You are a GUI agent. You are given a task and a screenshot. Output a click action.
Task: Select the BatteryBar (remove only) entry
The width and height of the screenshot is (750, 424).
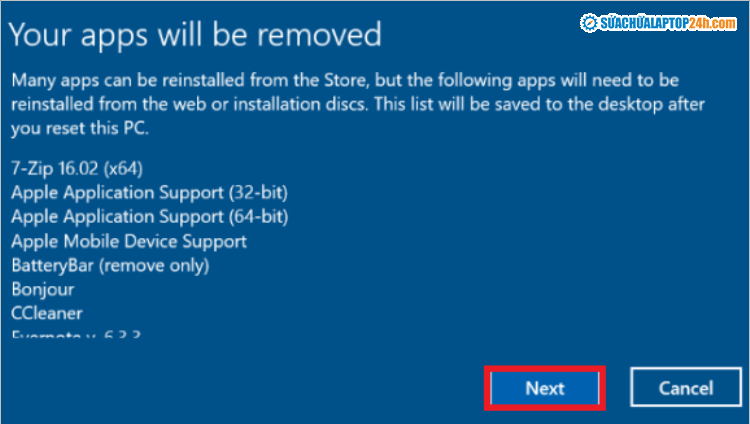(110, 265)
